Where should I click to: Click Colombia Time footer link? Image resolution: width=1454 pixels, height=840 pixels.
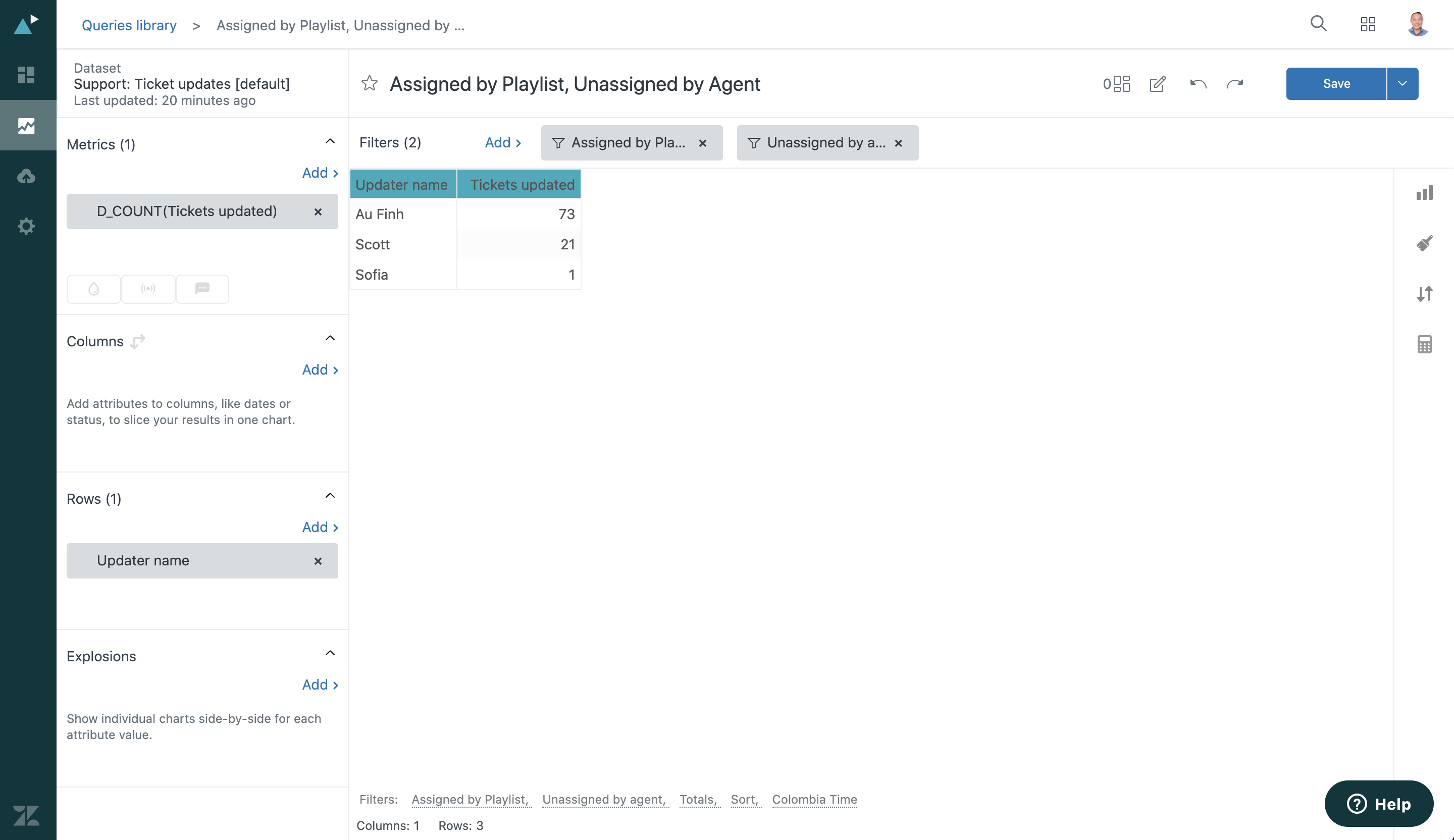pyautogui.click(x=814, y=799)
